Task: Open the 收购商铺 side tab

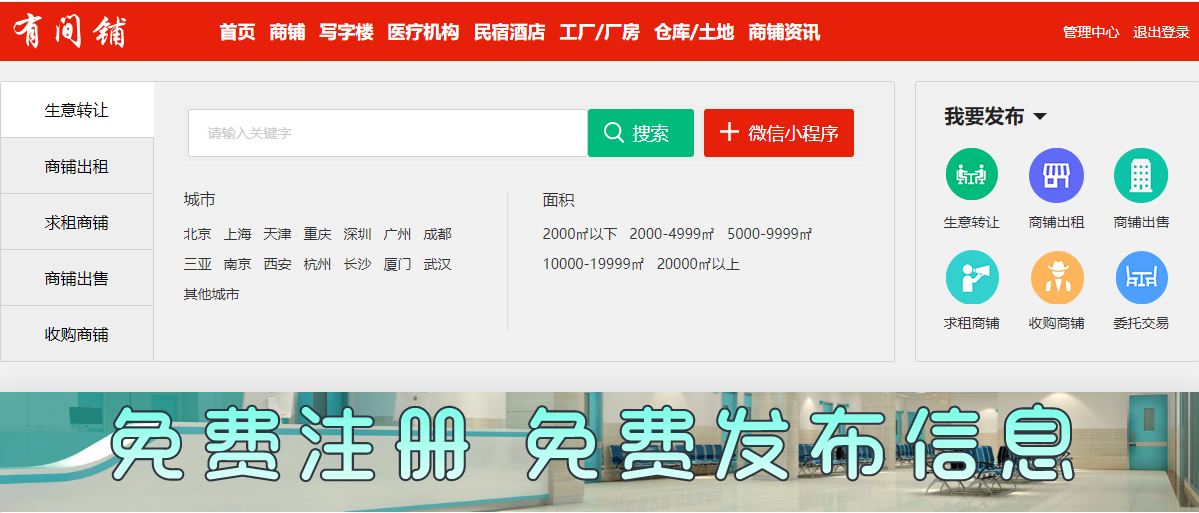Action: (77, 334)
